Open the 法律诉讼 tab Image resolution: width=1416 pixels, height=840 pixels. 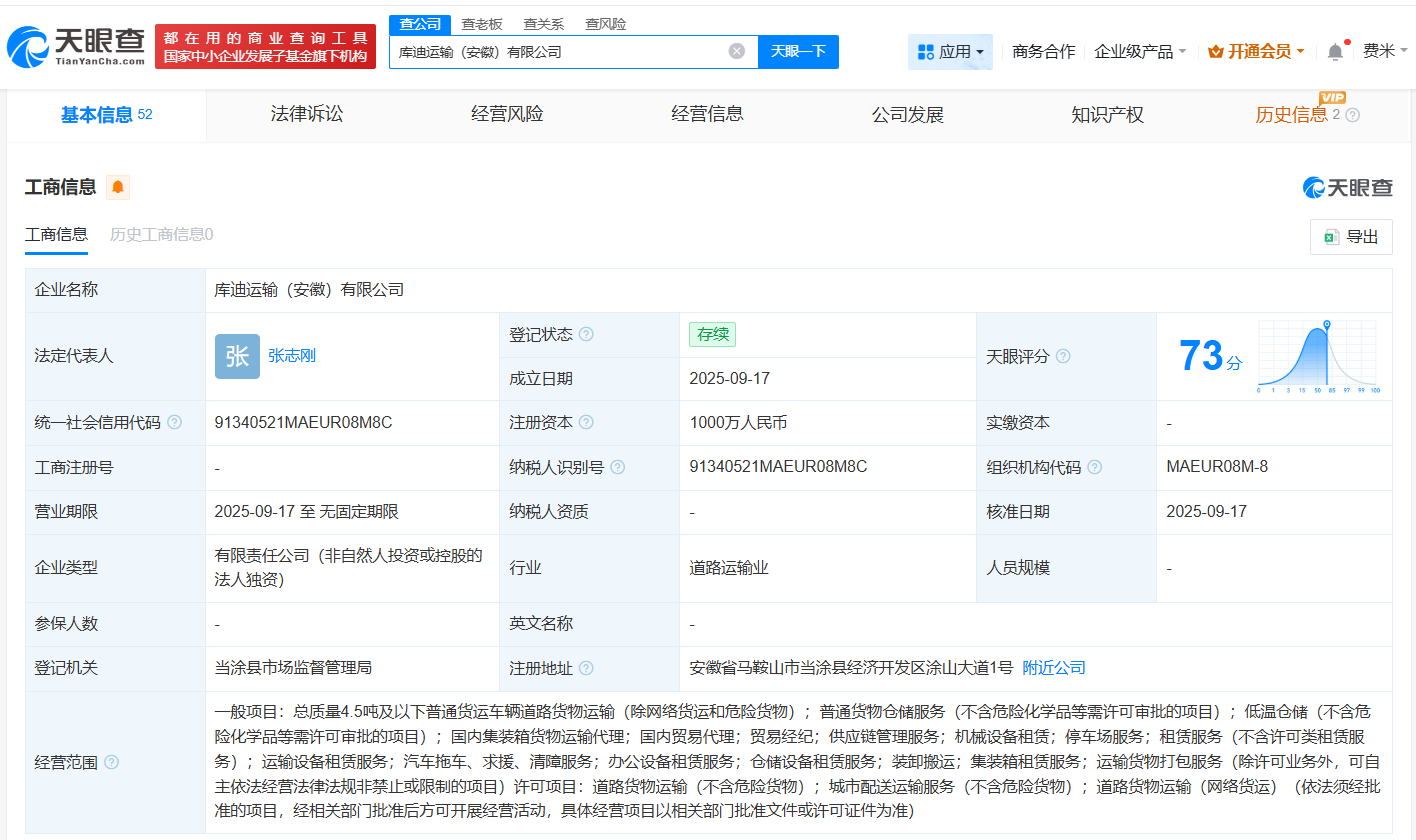point(306,114)
